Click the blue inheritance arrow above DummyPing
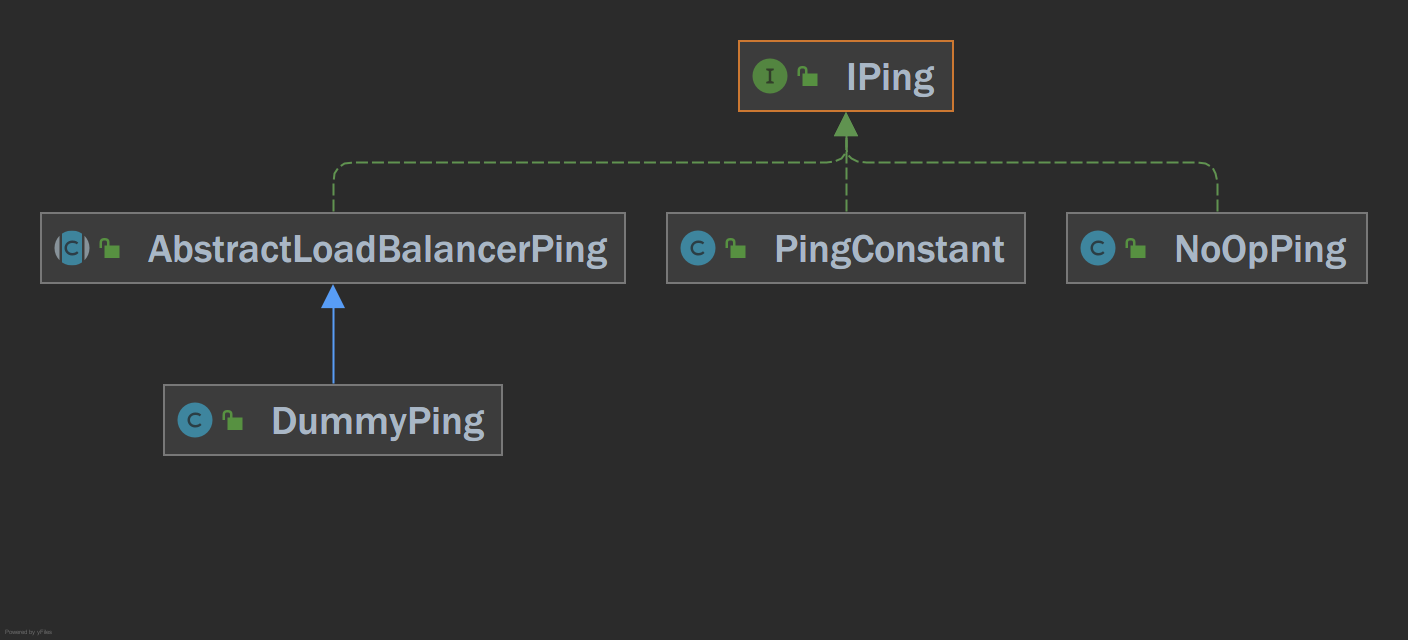 click(x=333, y=334)
